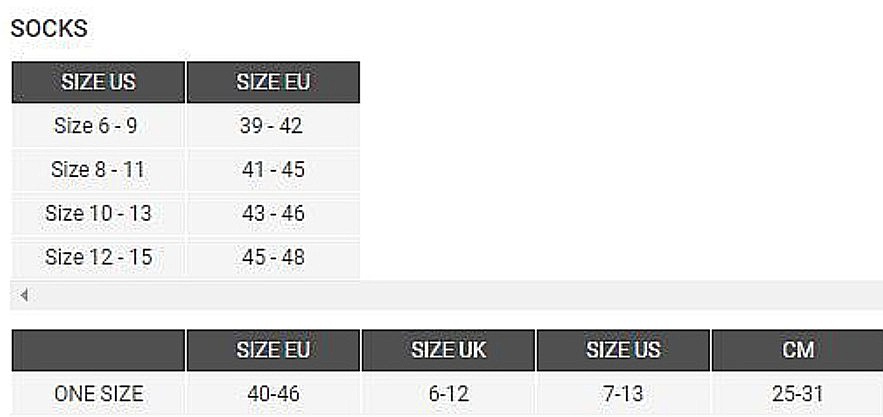
Task: Click the 40-46 EU value cell
Action: click(x=273, y=394)
